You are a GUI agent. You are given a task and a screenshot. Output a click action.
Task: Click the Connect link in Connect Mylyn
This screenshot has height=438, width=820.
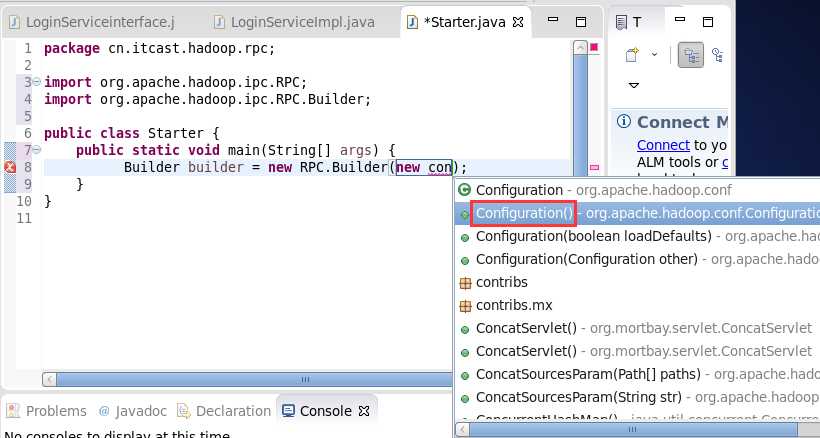coord(663,145)
